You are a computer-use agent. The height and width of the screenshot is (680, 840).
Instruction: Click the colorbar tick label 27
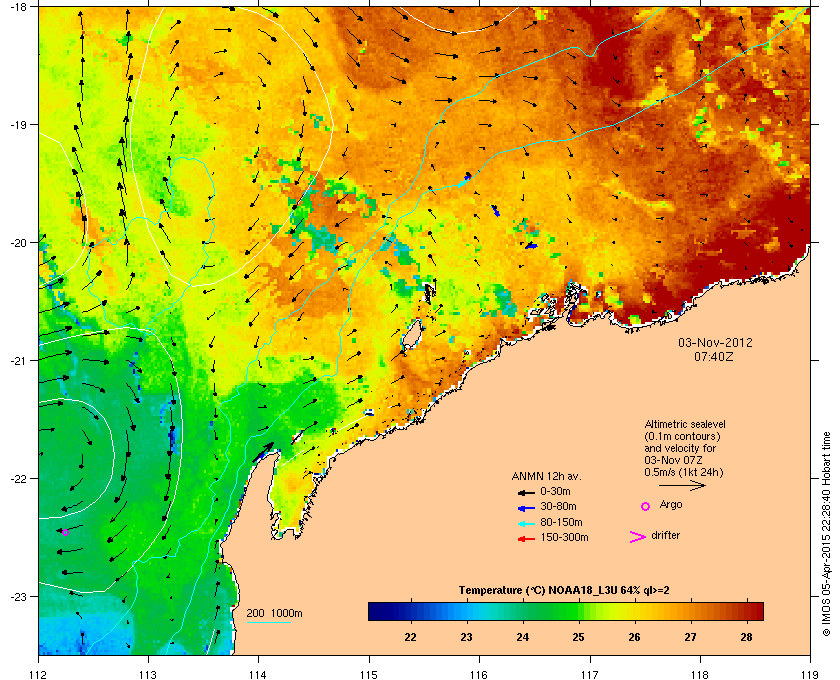pyautogui.click(x=691, y=637)
